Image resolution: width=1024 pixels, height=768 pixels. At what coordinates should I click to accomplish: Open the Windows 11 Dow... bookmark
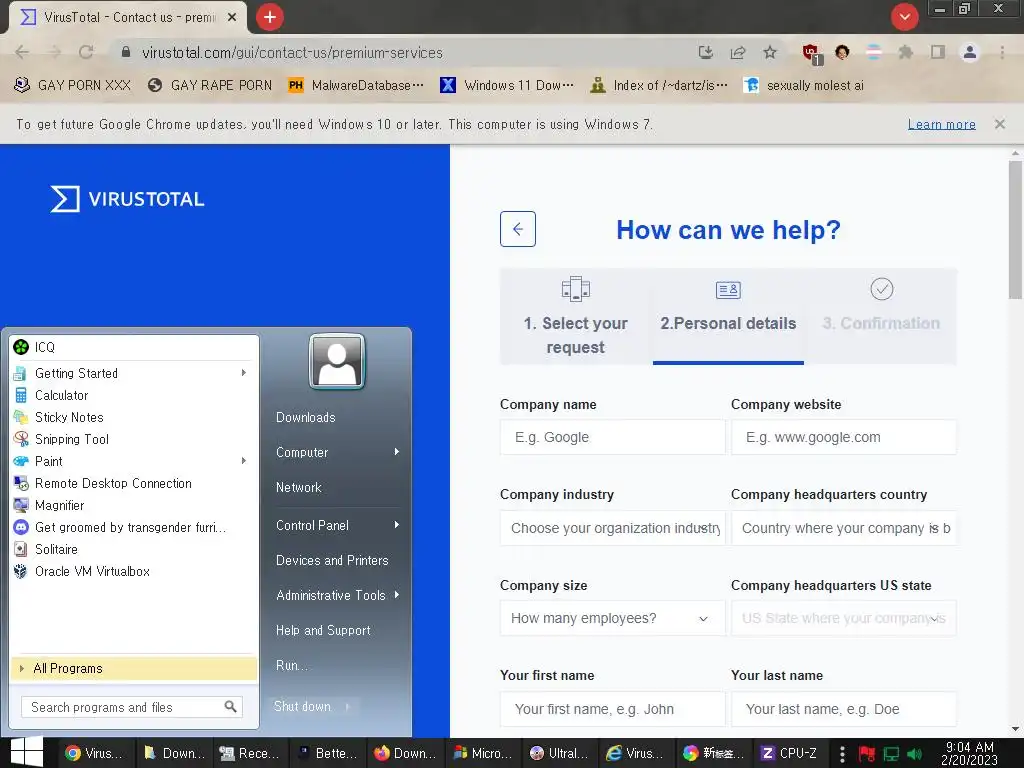click(x=507, y=86)
